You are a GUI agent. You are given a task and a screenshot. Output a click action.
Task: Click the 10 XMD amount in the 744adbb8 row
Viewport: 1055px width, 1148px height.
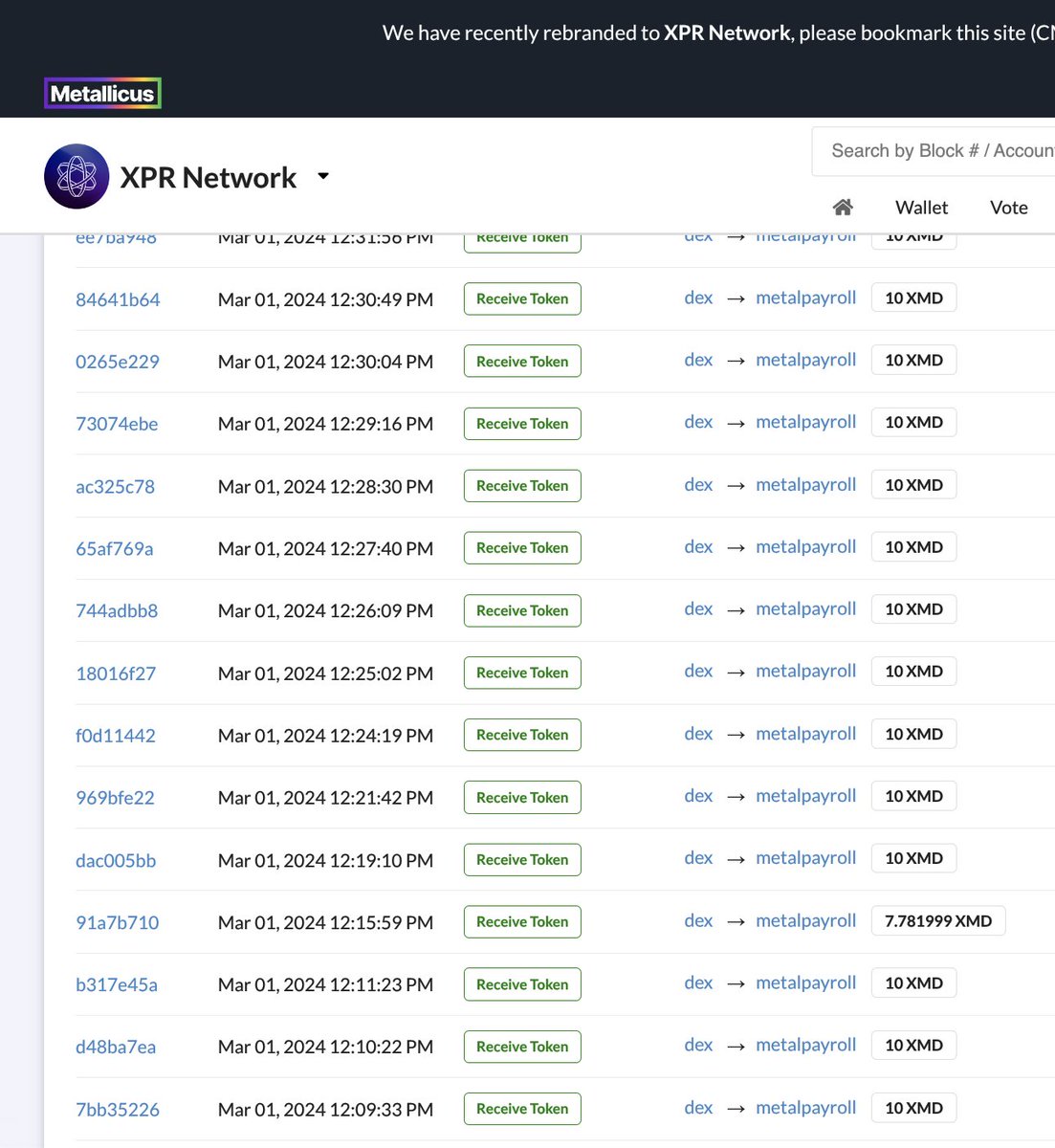[x=913, y=609]
